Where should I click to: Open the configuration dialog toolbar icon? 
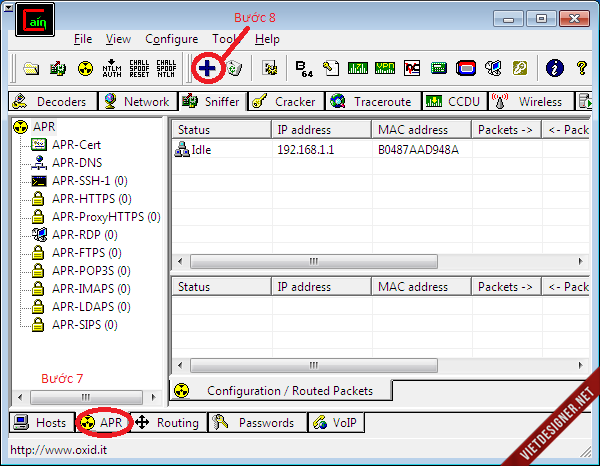pyautogui.click(x=269, y=69)
